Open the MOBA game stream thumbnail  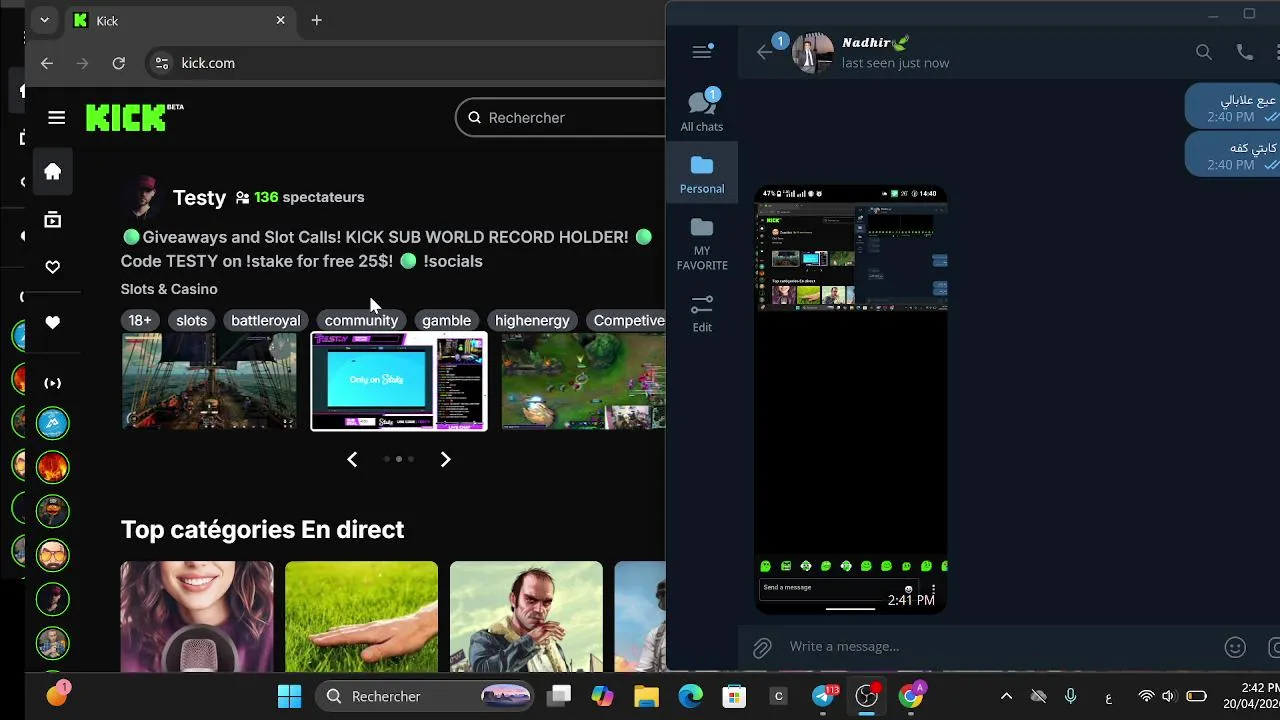583,381
